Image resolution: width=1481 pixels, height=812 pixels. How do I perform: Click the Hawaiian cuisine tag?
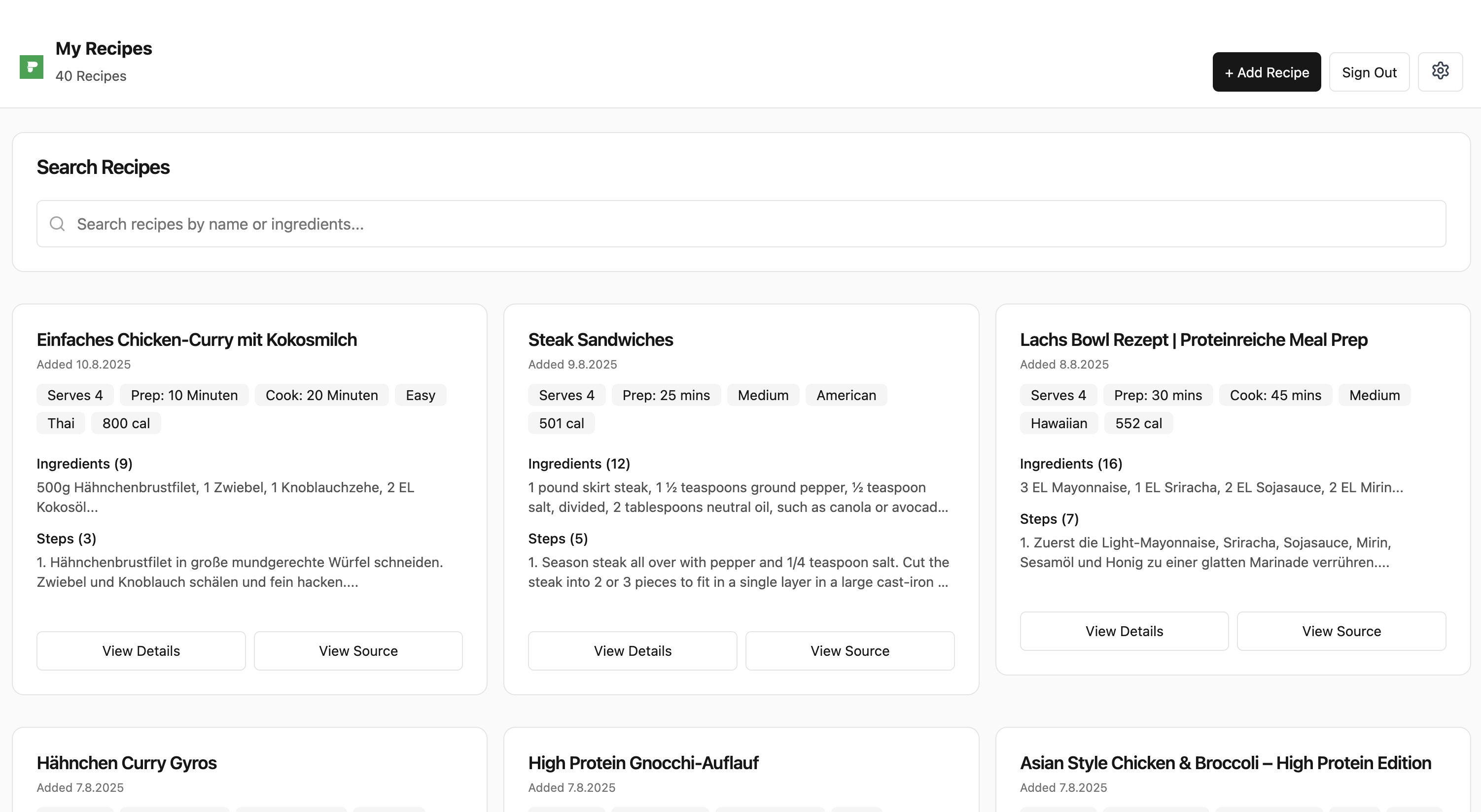click(1058, 424)
